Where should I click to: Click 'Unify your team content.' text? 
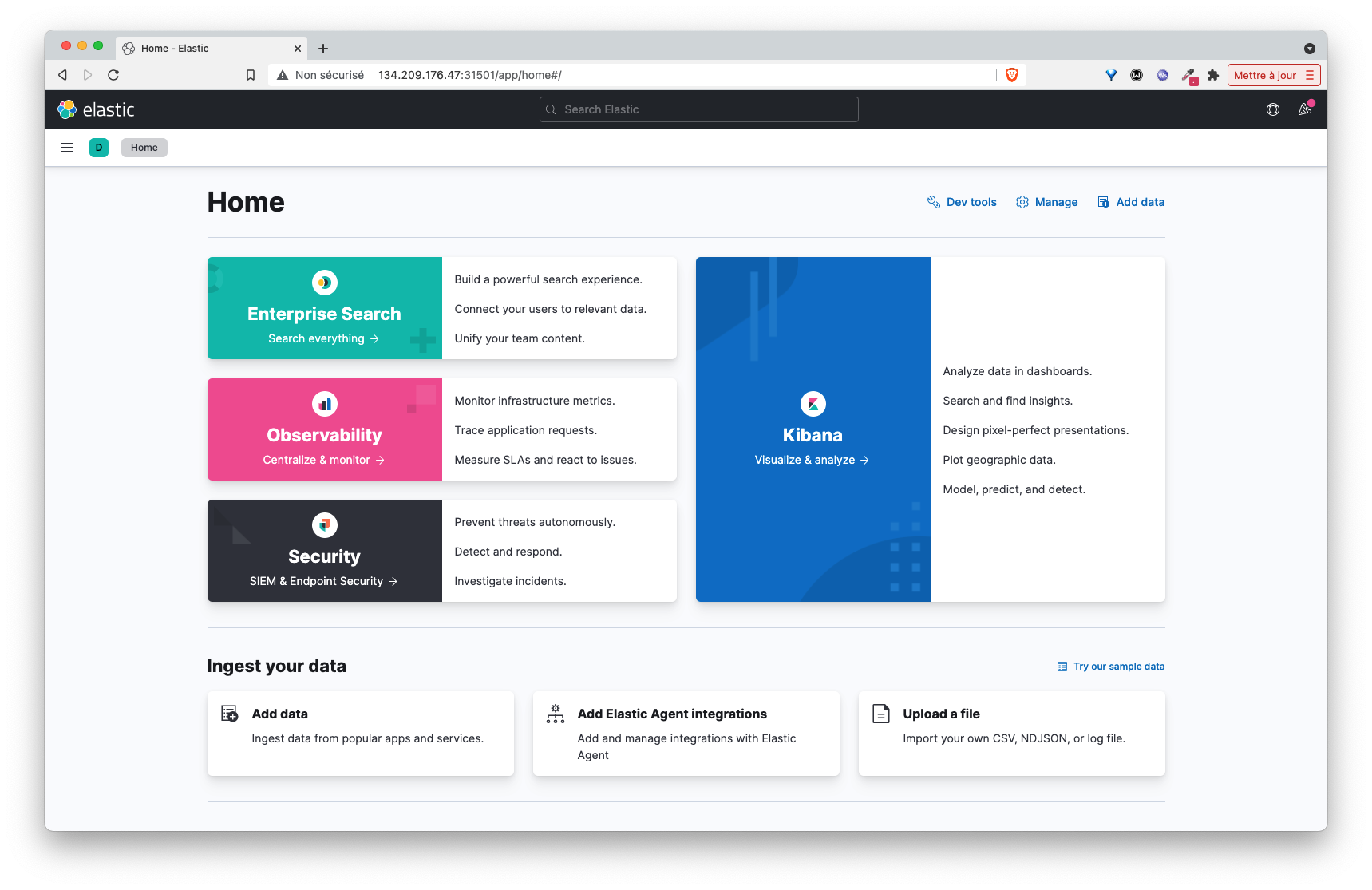[x=520, y=338]
